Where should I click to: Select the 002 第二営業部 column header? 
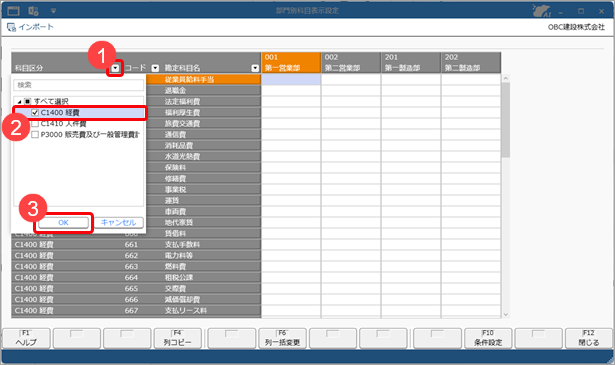[351, 63]
